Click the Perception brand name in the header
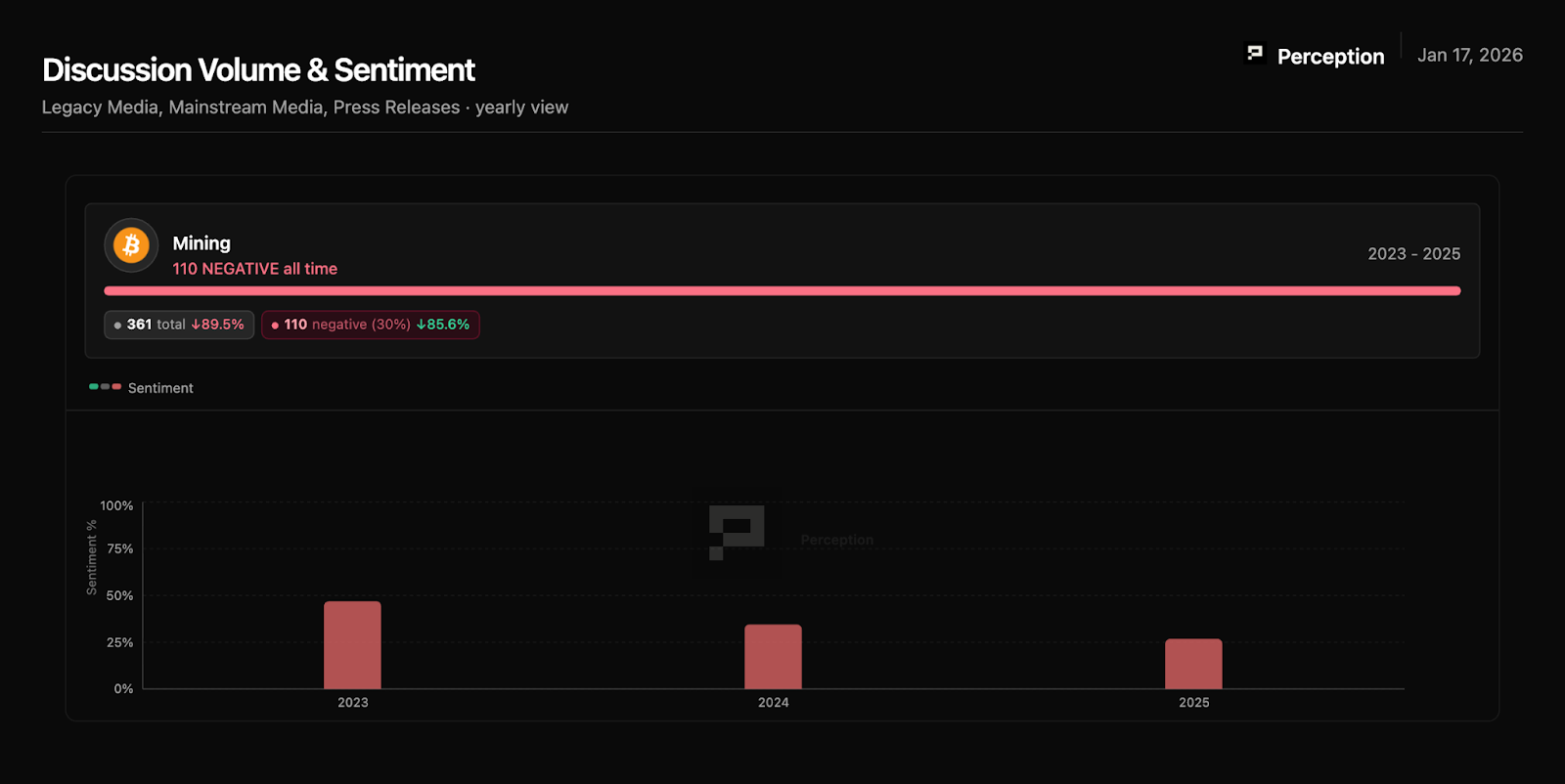This screenshot has width=1565, height=784. (1330, 57)
